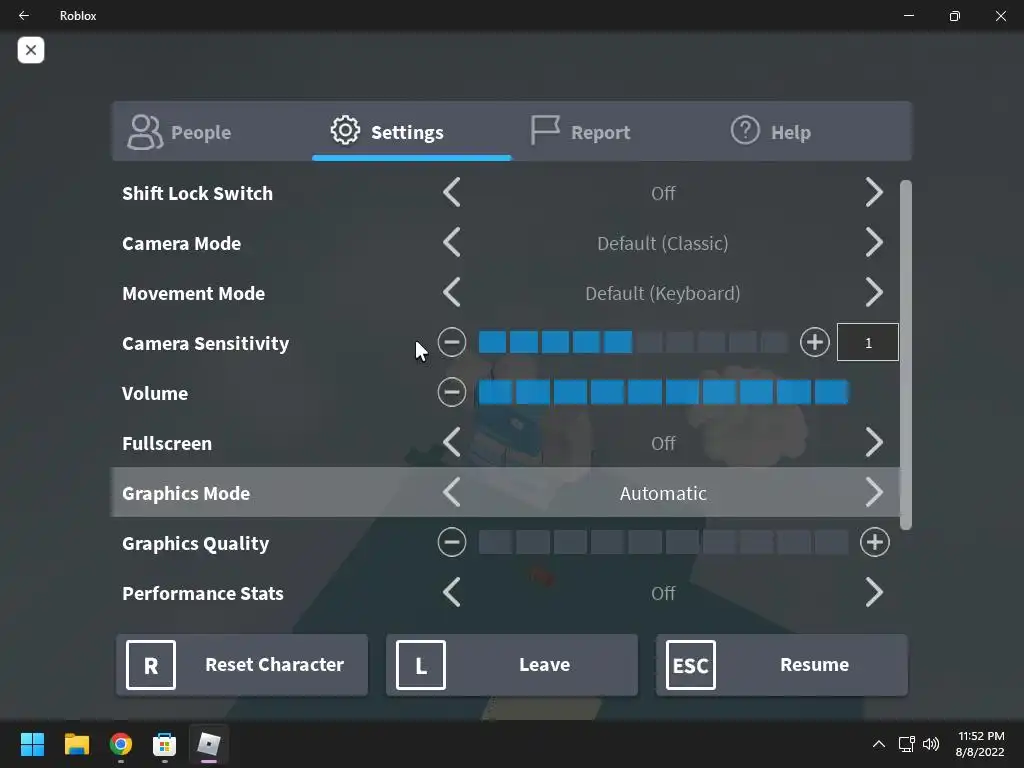1024x768 pixels.
Task: Increase Graphics Quality with plus icon
Action: pos(874,542)
